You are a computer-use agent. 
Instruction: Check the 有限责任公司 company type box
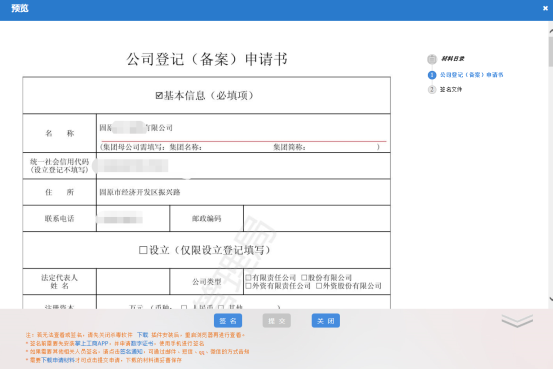coord(248,277)
